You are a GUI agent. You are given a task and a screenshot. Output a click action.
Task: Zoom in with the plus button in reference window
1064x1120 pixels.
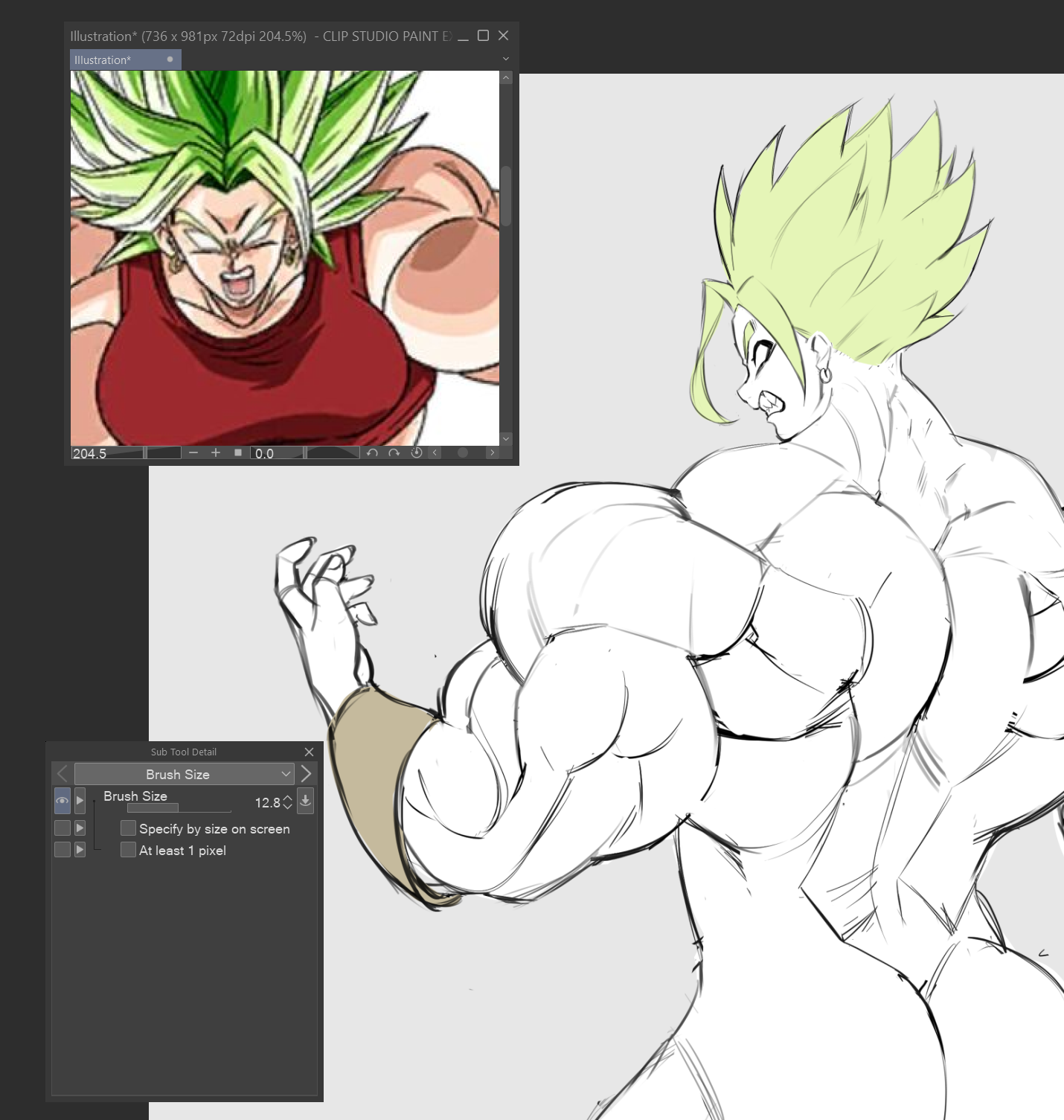click(216, 452)
